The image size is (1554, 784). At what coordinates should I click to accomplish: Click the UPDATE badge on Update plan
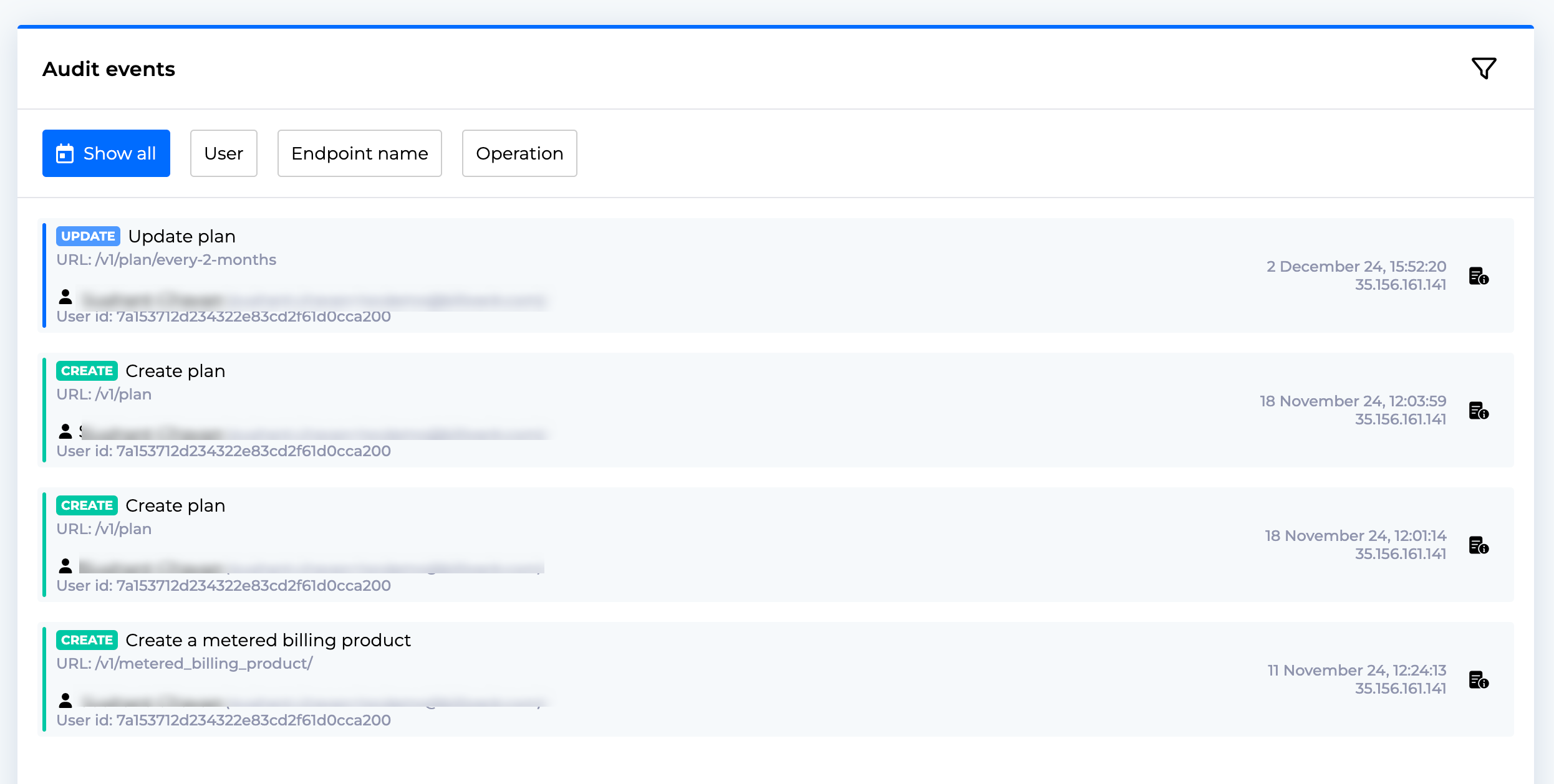coord(88,236)
